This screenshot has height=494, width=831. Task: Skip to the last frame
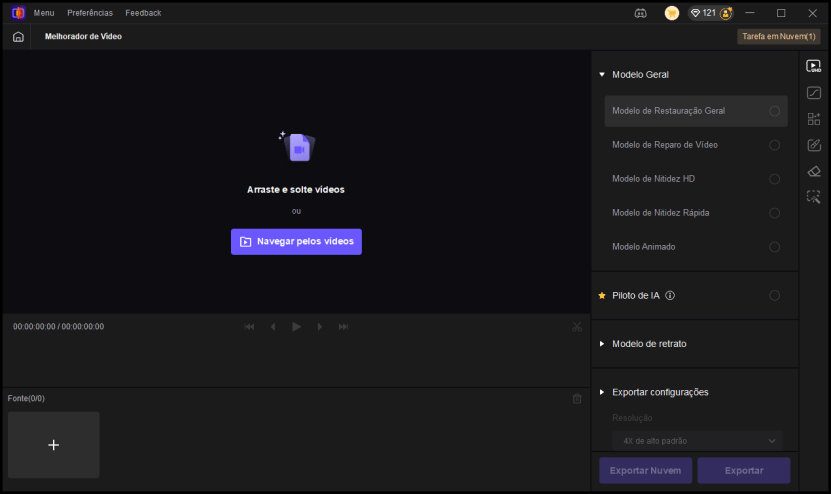pyautogui.click(x=343, y=327)
